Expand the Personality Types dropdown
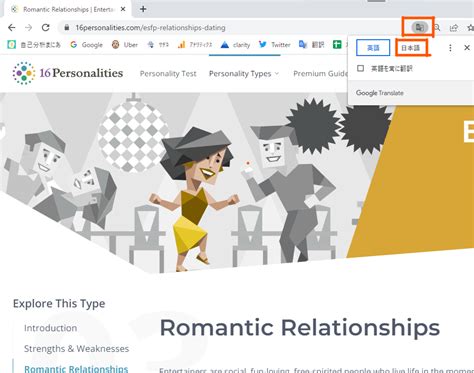Screen dimensions: 474x373 244,74
